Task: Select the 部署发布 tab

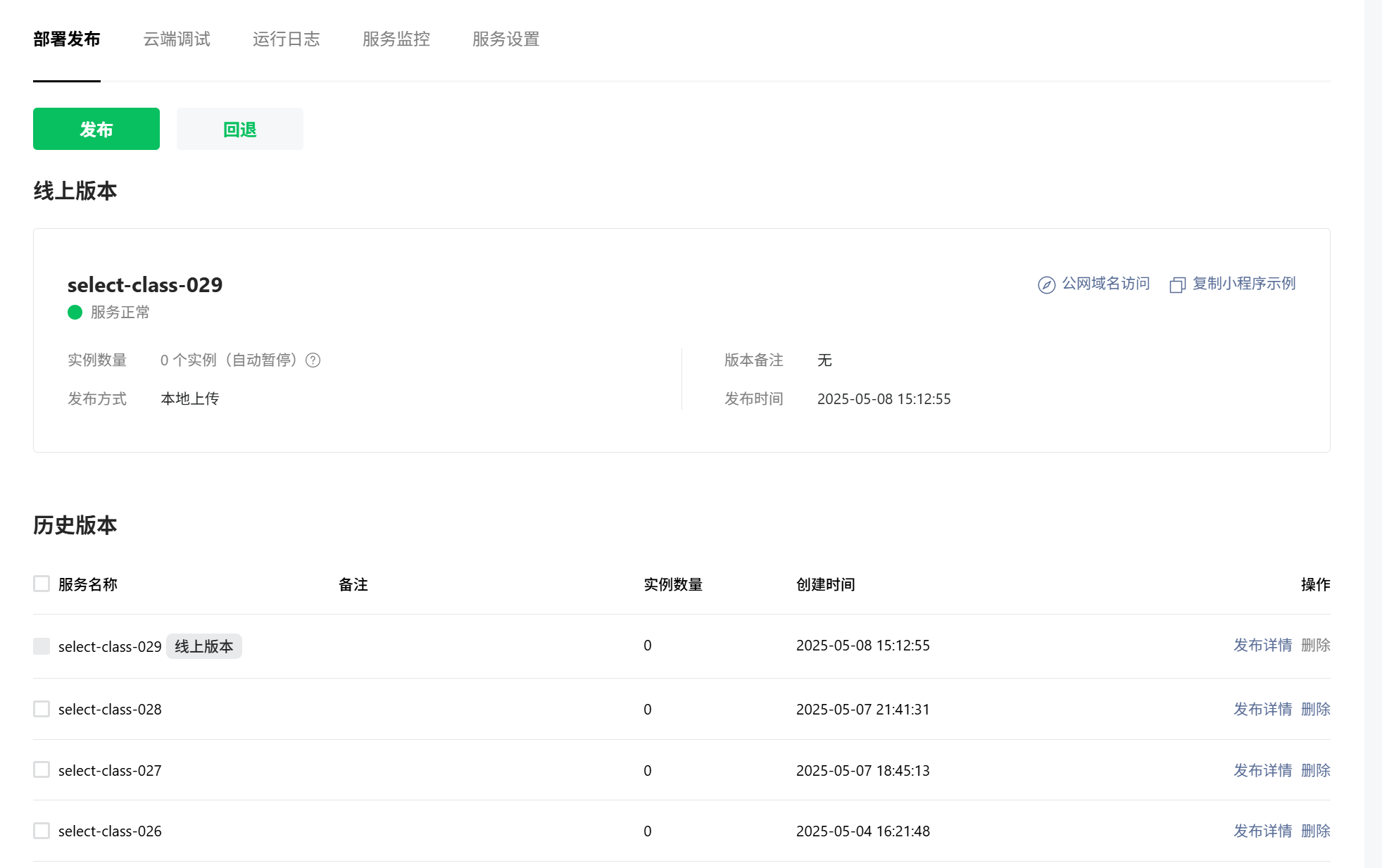Action: tap(67, 39)
